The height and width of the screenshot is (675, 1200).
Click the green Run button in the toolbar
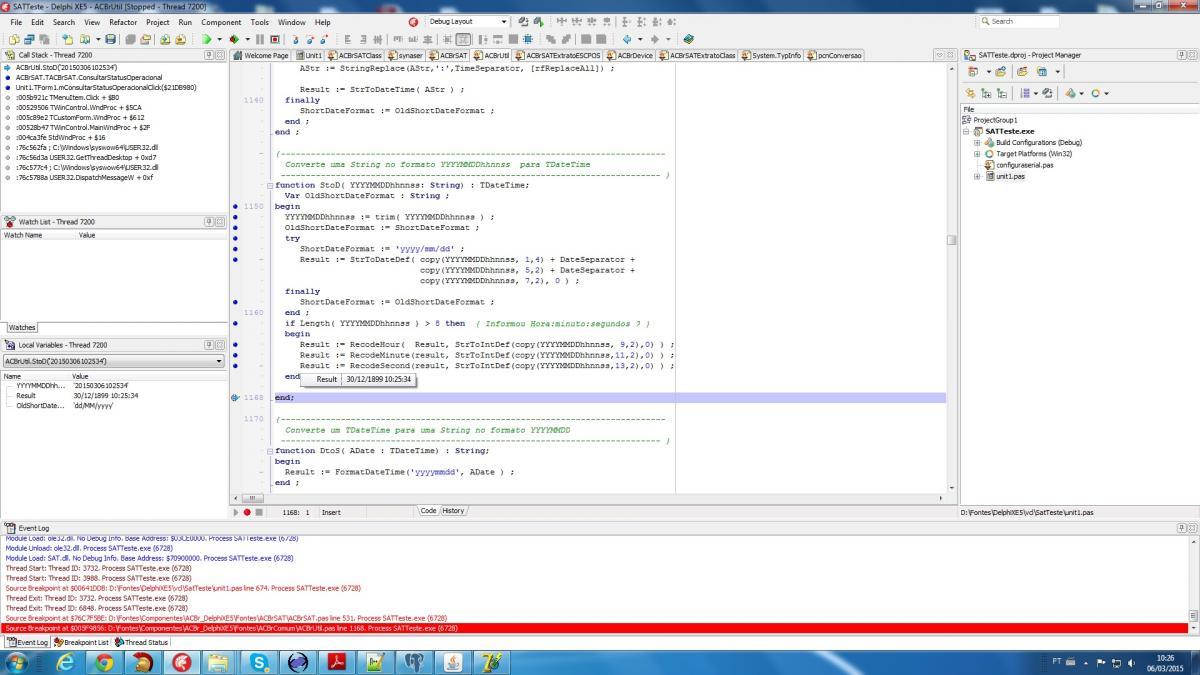pos(207,39)
